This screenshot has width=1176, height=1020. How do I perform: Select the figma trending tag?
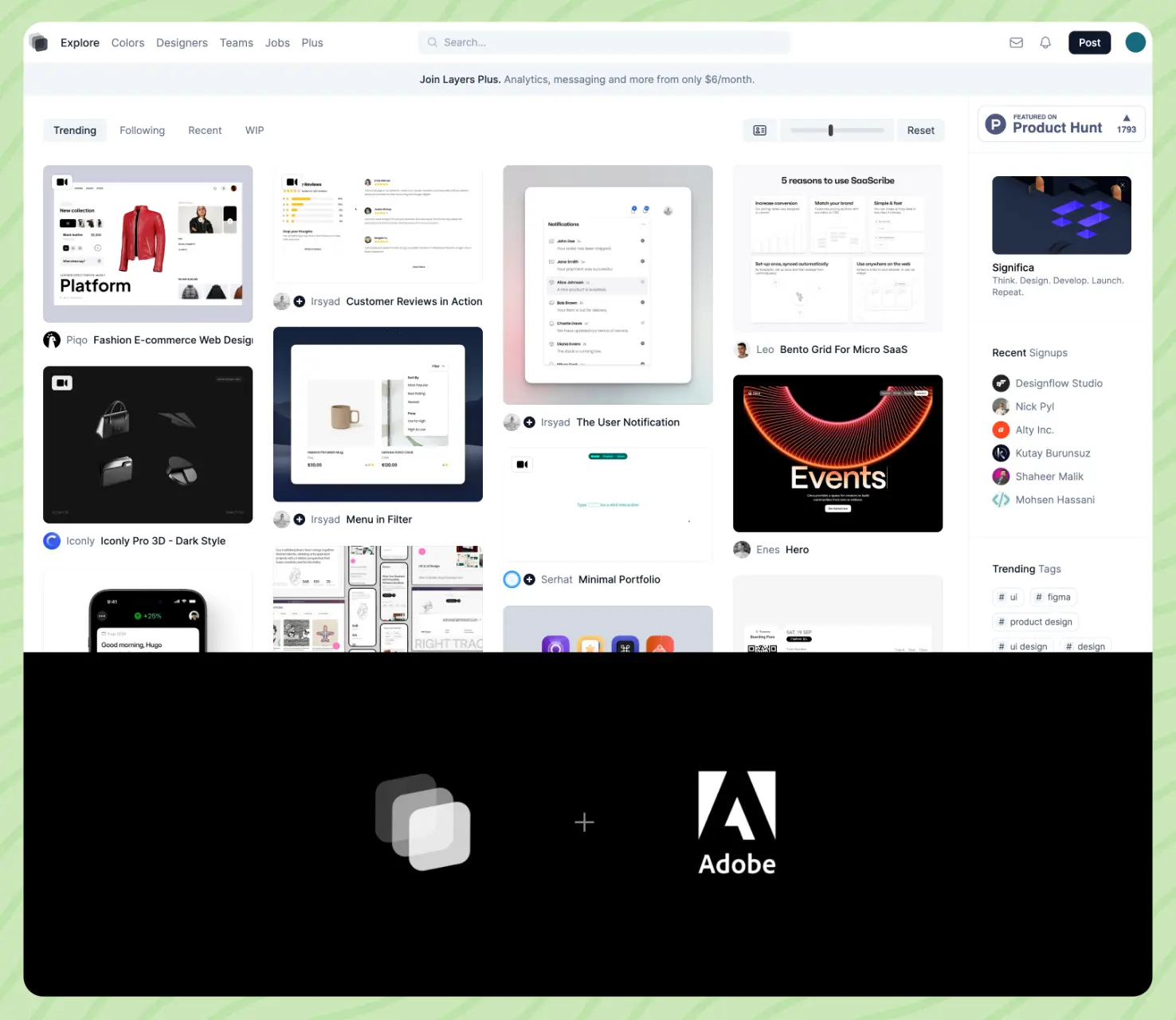tap(1053, 598)
